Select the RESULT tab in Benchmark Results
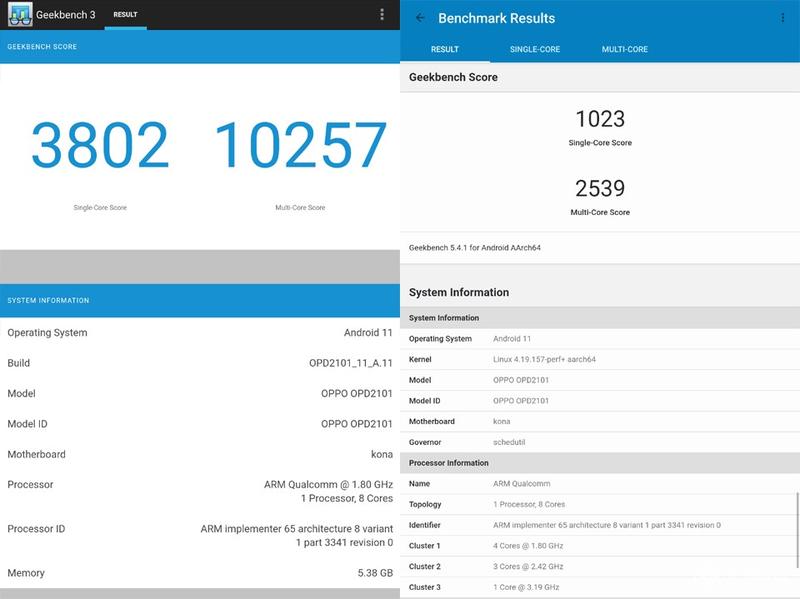Screen dimensions: 800x599 (444, 49)
